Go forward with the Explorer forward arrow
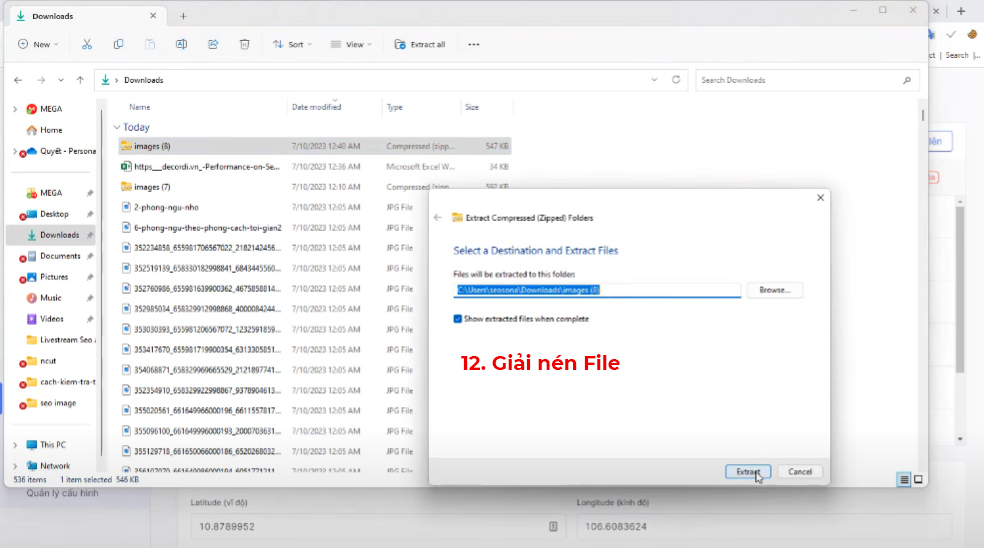This screenshot has width=984, height=548. [x=41, y=80]
